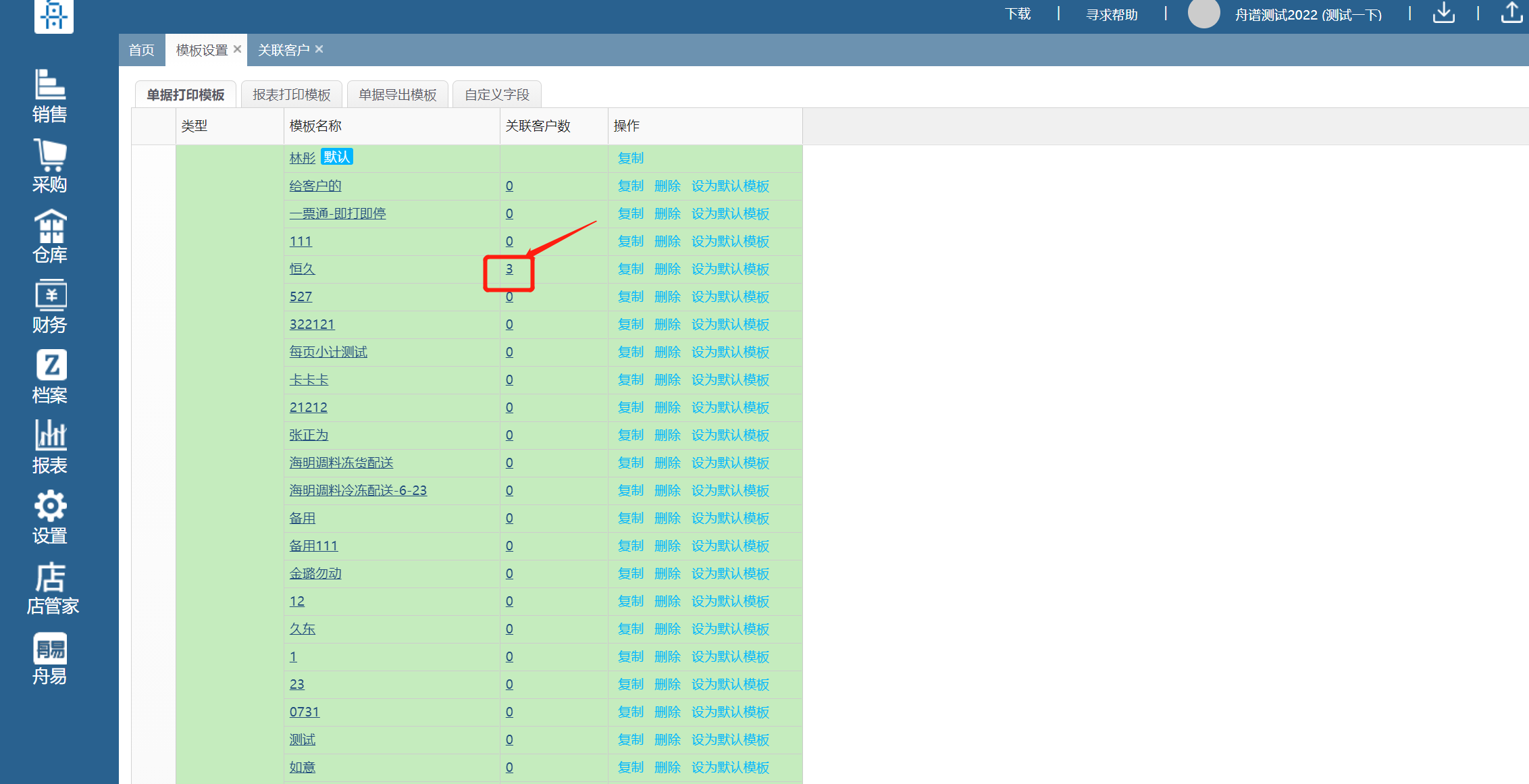The image size is (1529, 784).
Task: Open the 久东 template
Action: click(303, 629)
